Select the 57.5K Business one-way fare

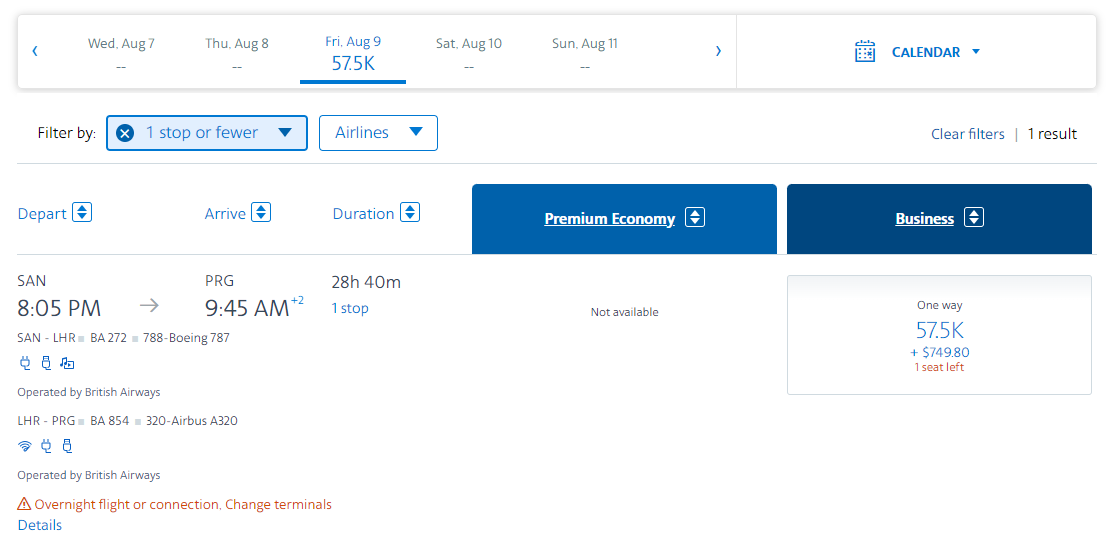pyautogui.click(x=939, y=335)
